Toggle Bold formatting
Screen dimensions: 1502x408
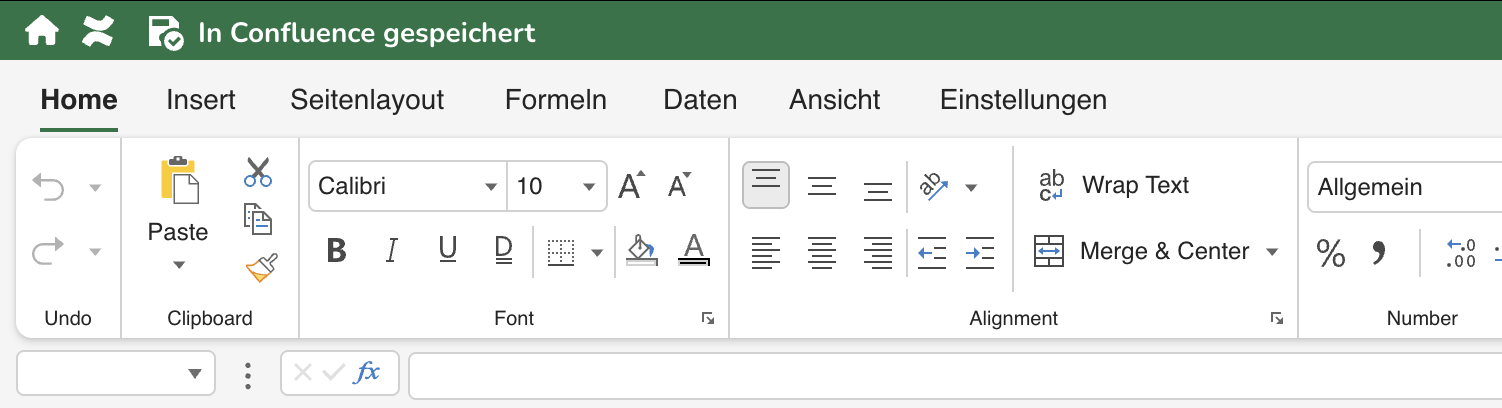pyautogui.click(x=336, y=251)
